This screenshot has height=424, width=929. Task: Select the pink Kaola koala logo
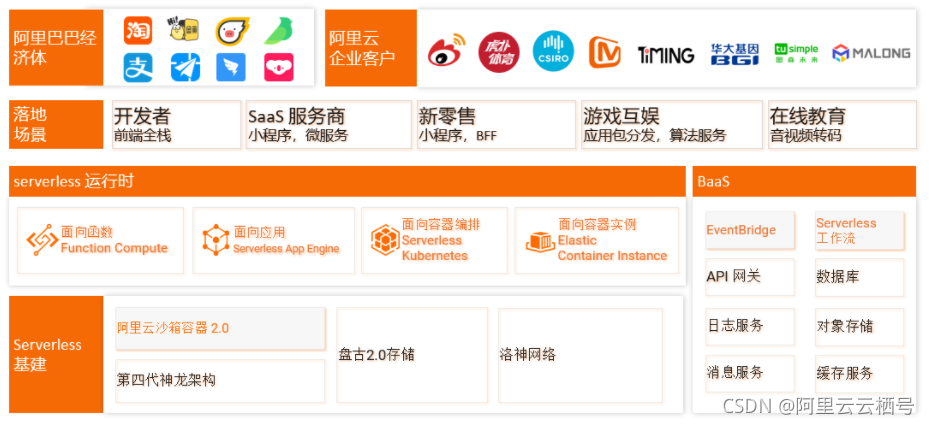click(x=279, y=68)
